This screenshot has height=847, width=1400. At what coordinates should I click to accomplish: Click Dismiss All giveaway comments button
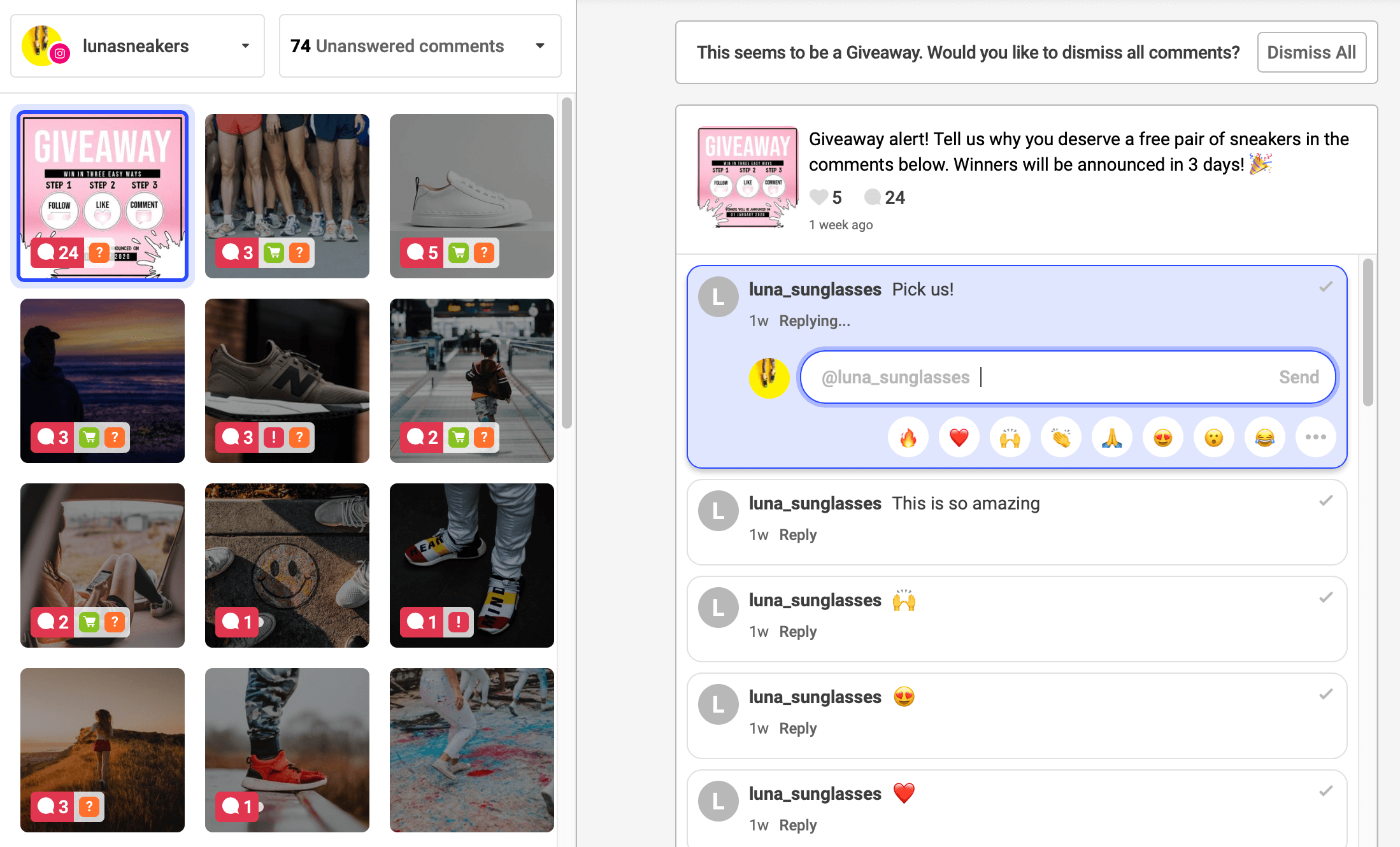1311,52
